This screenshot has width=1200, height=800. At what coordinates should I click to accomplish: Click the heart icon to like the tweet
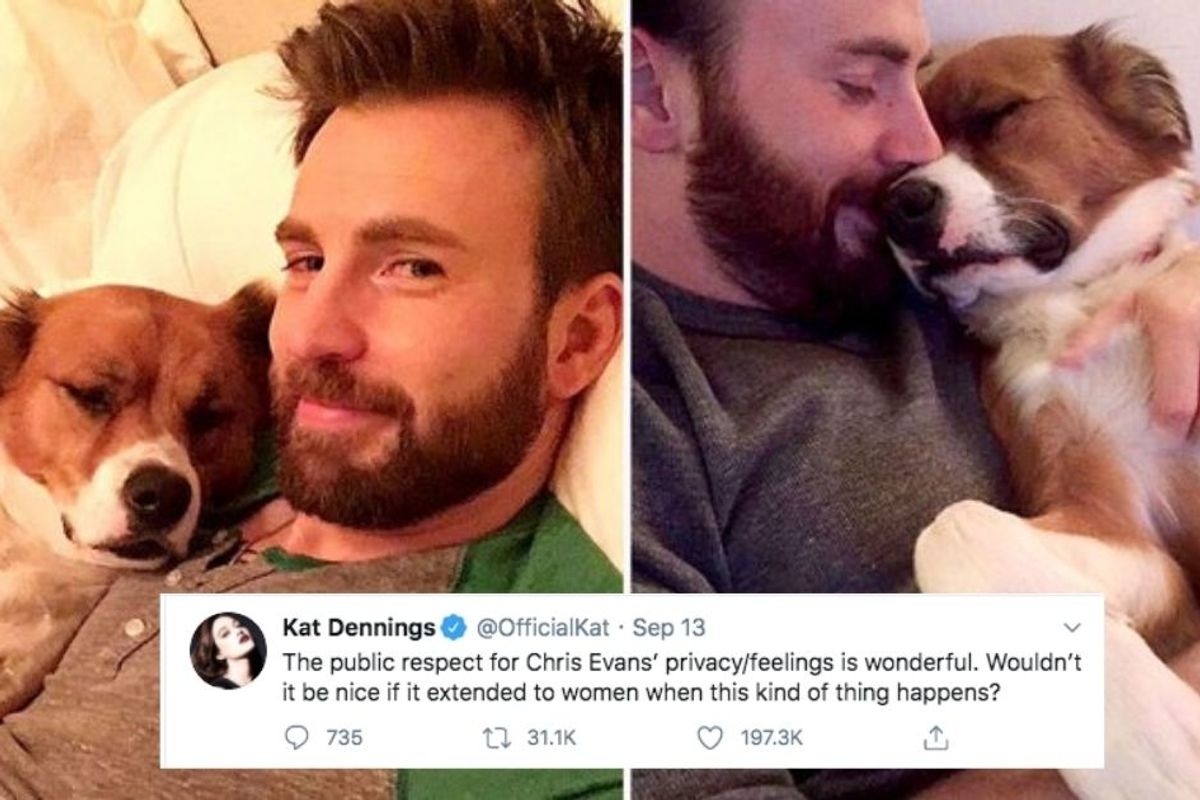(710, 737)
